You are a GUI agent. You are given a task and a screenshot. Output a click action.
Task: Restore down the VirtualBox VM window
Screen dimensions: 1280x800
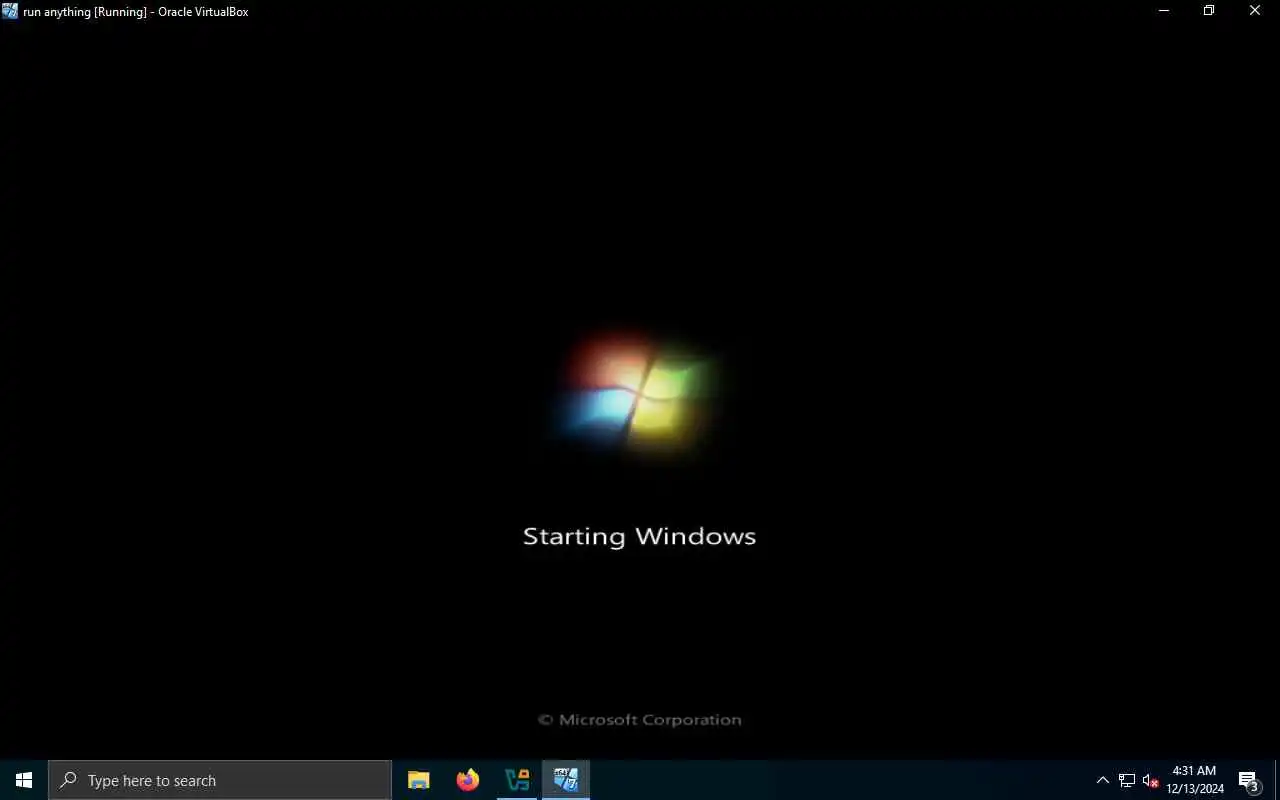click(1209, 11)
